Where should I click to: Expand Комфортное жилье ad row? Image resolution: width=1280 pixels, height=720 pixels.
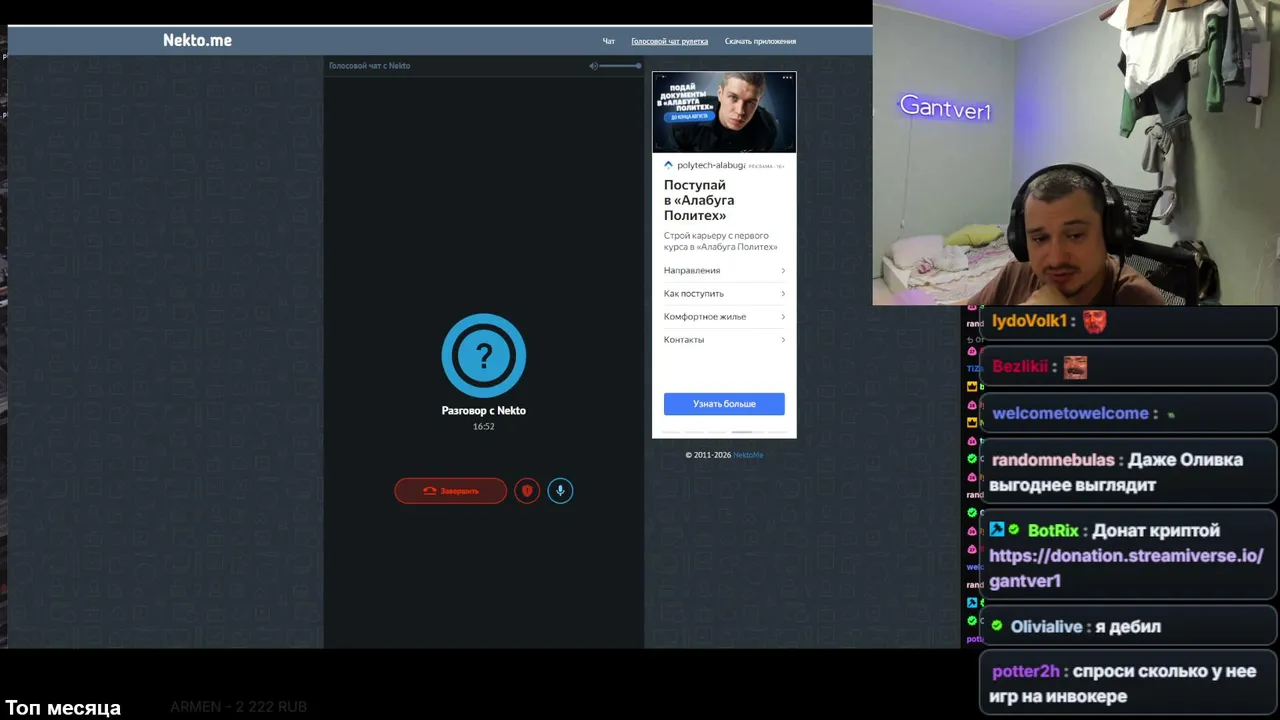(724, 316)
